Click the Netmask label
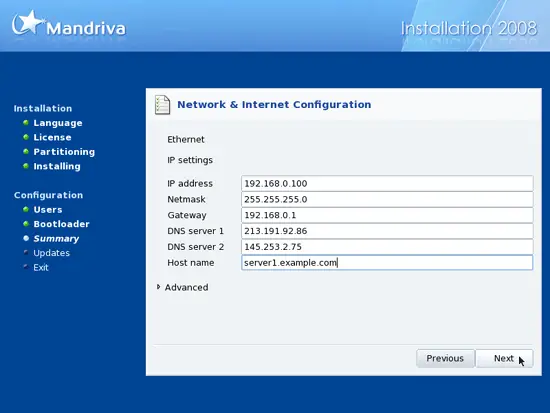Image resolution: width=550 pixels, height=413 pixels. pos(186,199)
